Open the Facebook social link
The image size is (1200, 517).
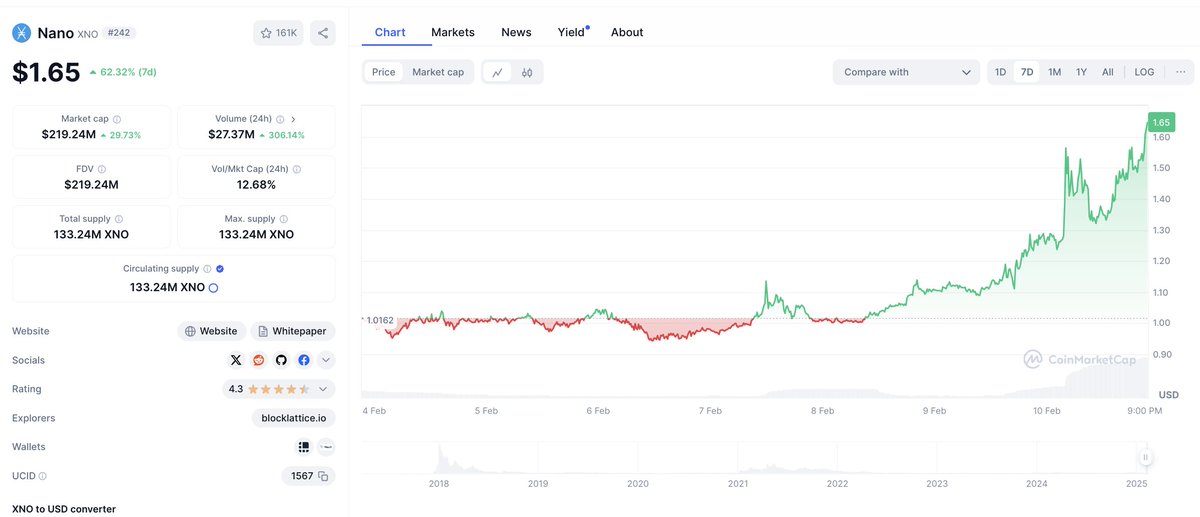pyautogui.click(x=304, y=360)
